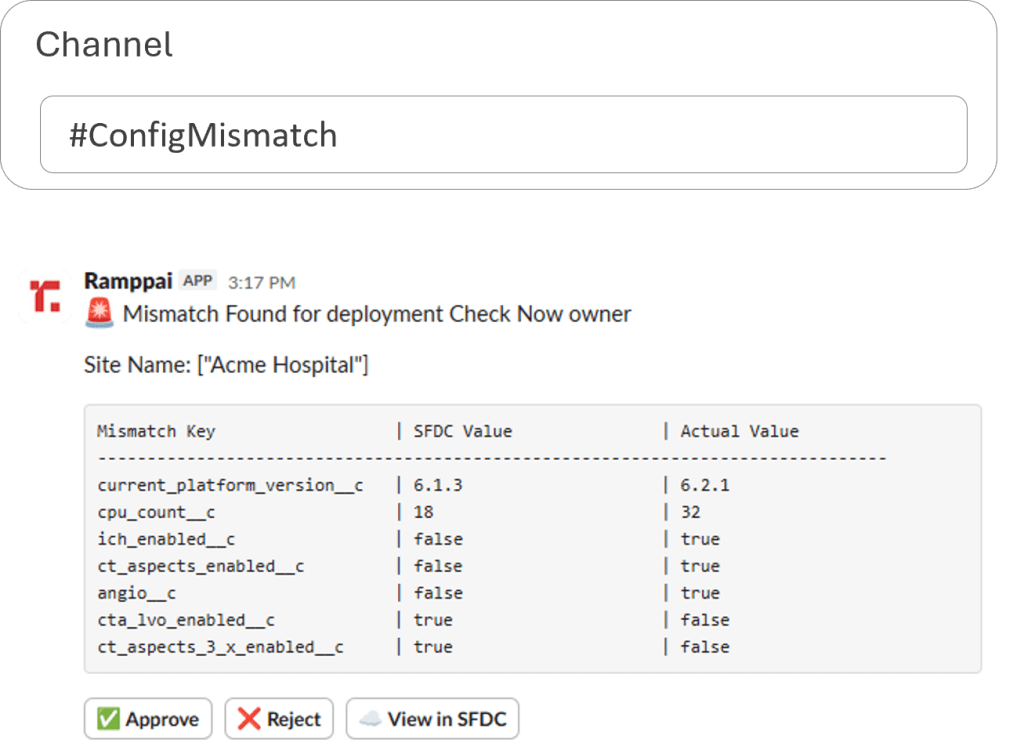Click the Ramppai app avatar icon

[x=44, y=297]
